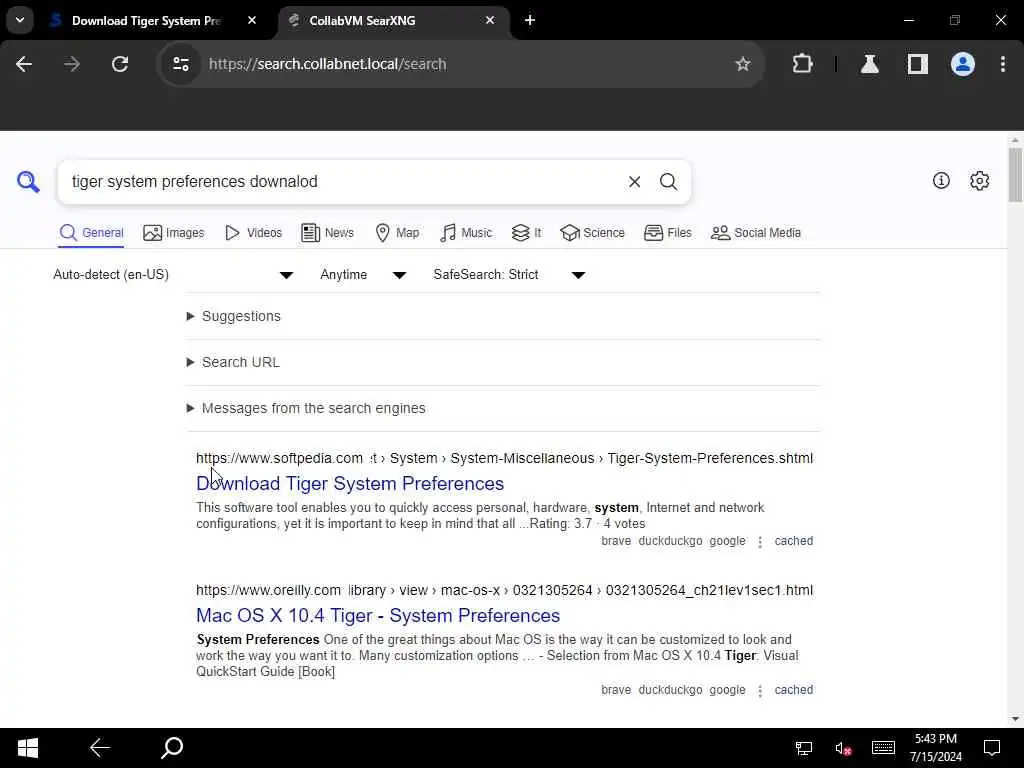
Task: Toggle the browser side panel
Action: [918, 64]
